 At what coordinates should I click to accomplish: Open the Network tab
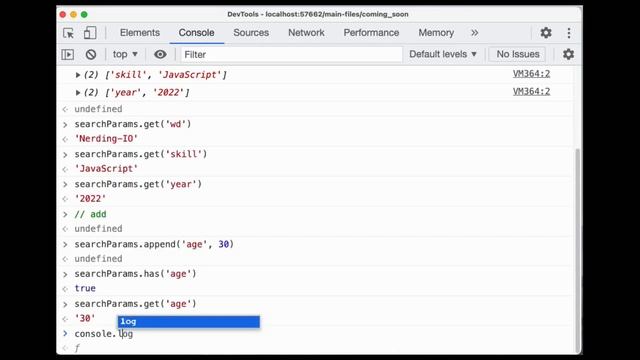(x=306, y=33)
